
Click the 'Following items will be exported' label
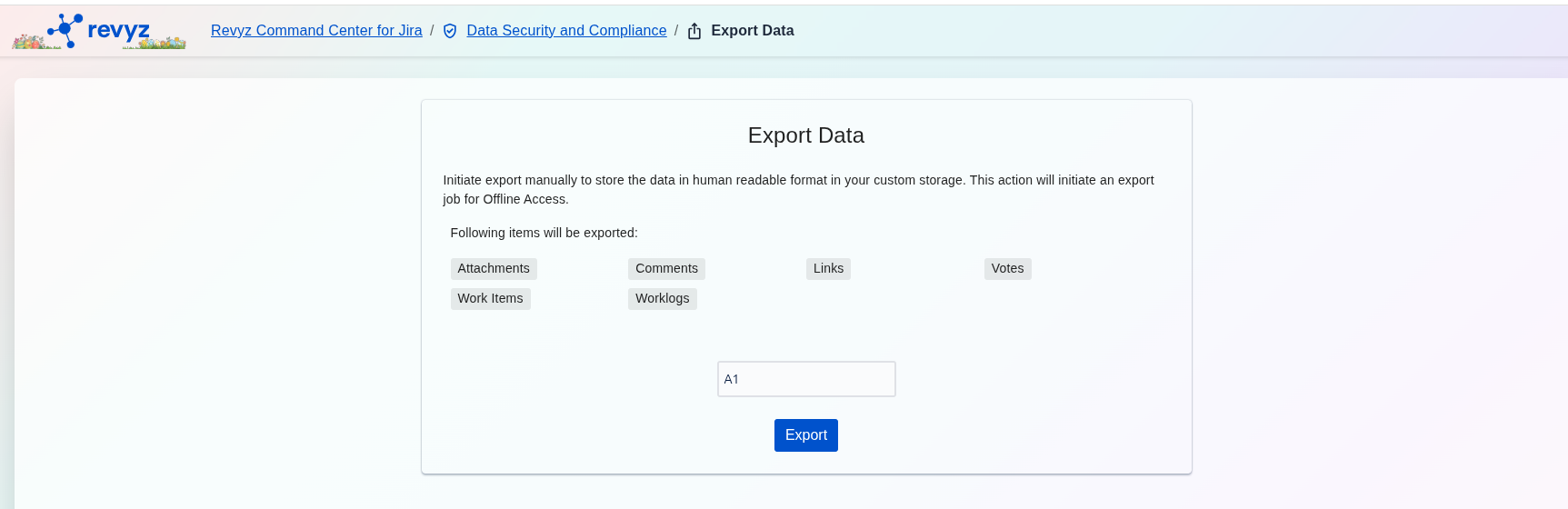click(544, 233)
